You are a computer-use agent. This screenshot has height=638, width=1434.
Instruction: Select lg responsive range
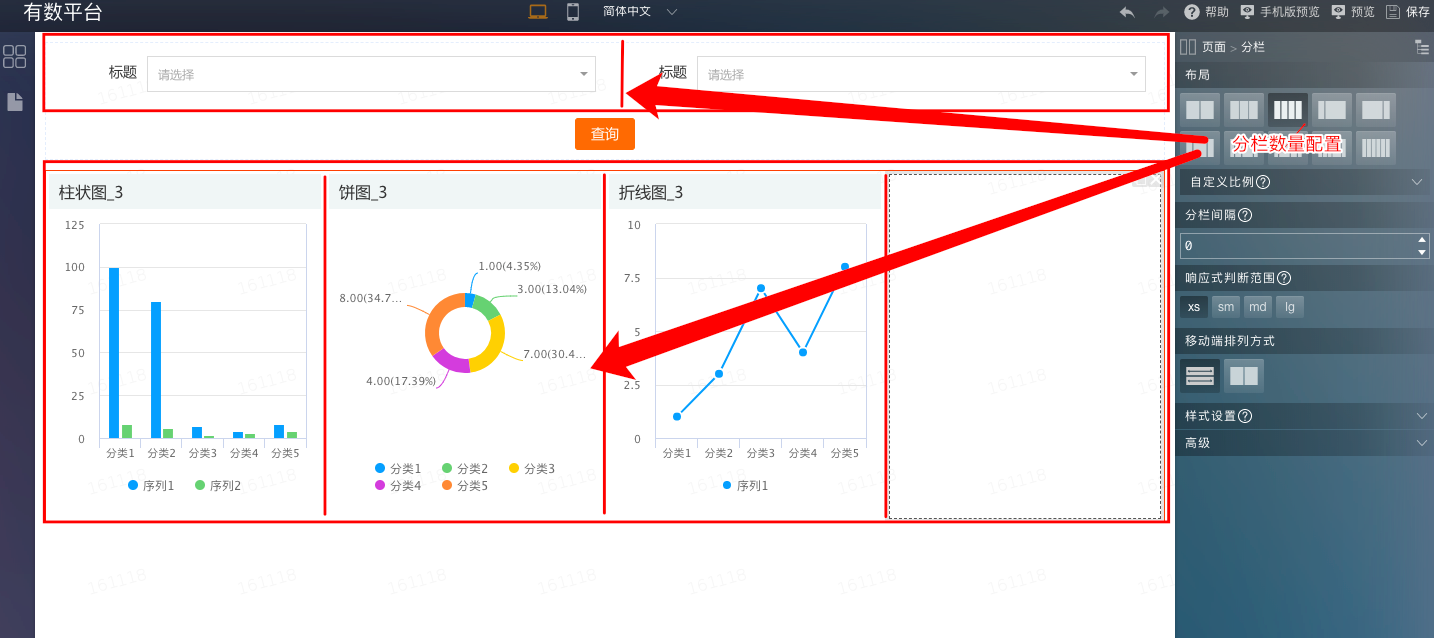1290,307
